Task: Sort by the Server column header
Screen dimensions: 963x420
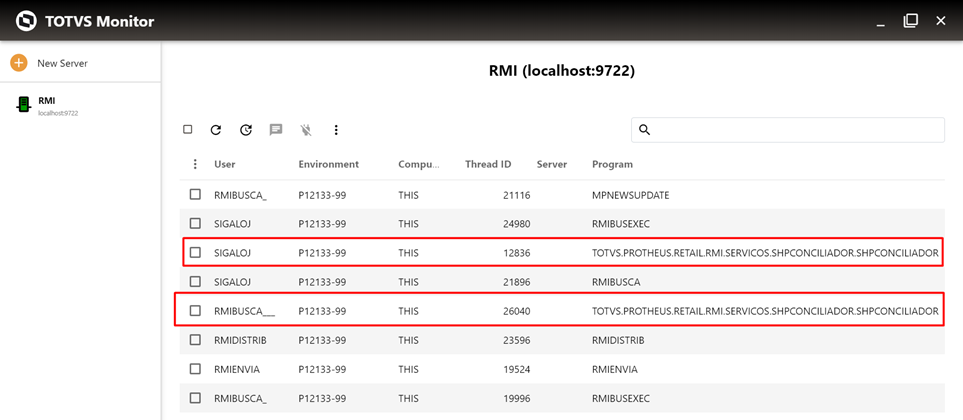Action: click(552, 164)
